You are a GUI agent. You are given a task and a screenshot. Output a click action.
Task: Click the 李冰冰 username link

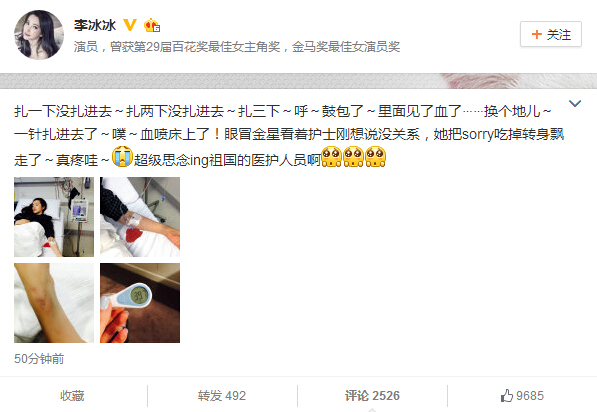pos(95,26)
